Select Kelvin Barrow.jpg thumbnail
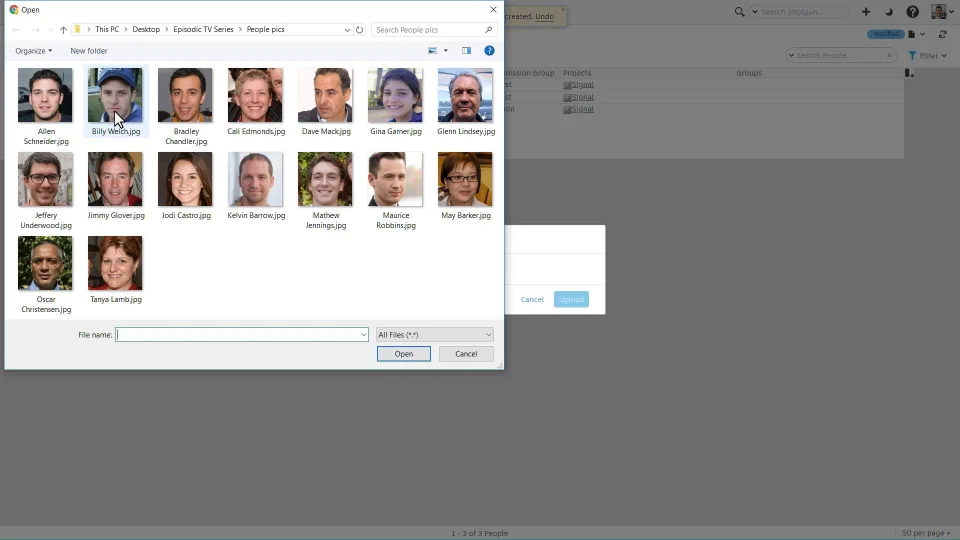The image size is (960, 540). (255, 179)
